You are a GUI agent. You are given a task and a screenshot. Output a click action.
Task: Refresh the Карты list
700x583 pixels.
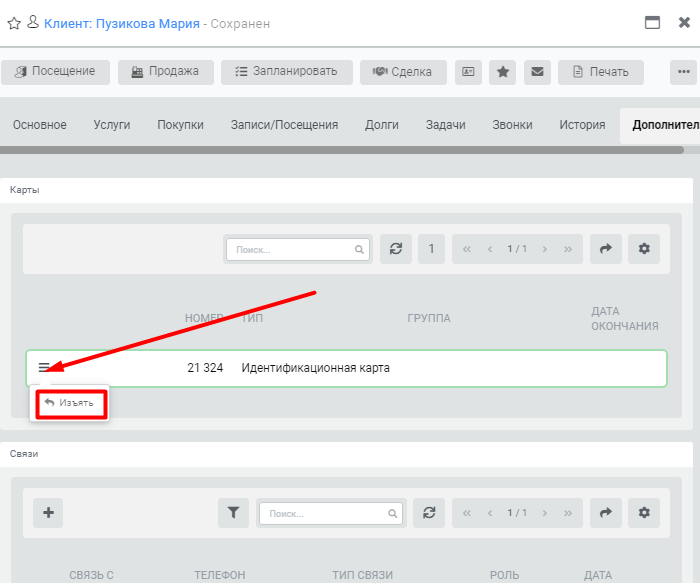point(396,249)
